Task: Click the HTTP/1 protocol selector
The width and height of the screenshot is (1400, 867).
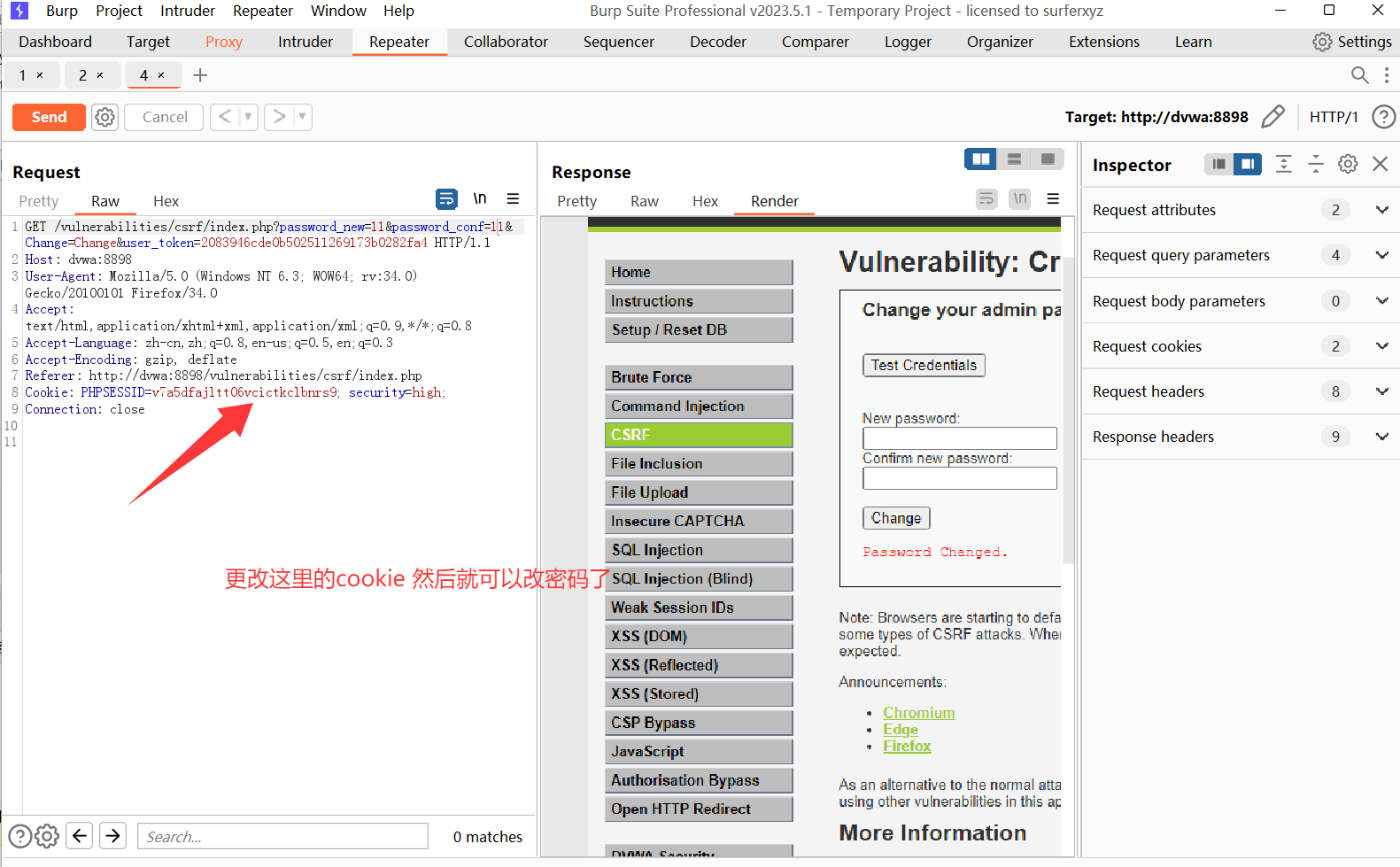Action: [x=1333, y=117]
